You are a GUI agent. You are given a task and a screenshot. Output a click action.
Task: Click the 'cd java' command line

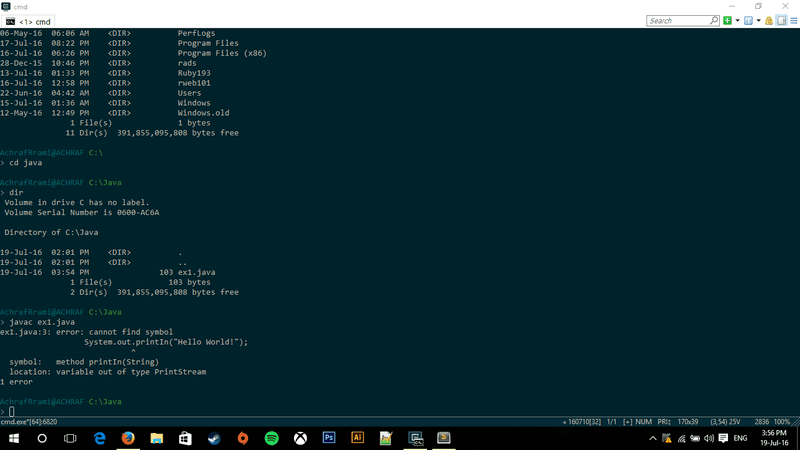pos(26,163)
